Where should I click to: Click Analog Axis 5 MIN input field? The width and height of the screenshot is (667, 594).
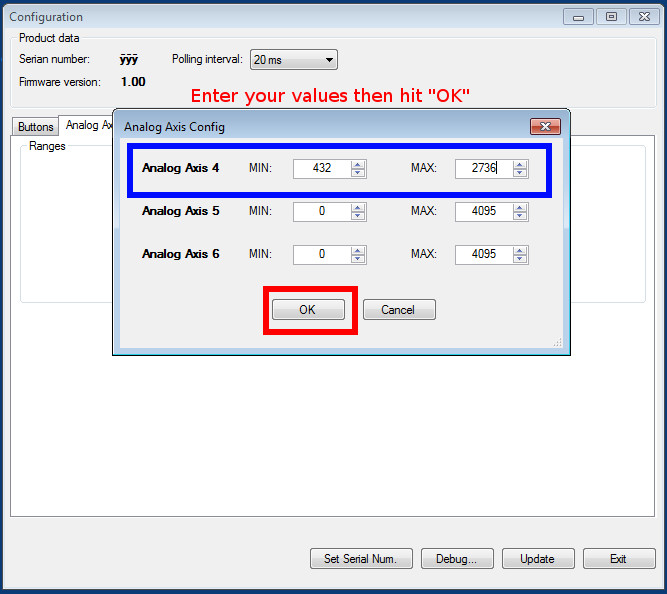click(322, 211)
